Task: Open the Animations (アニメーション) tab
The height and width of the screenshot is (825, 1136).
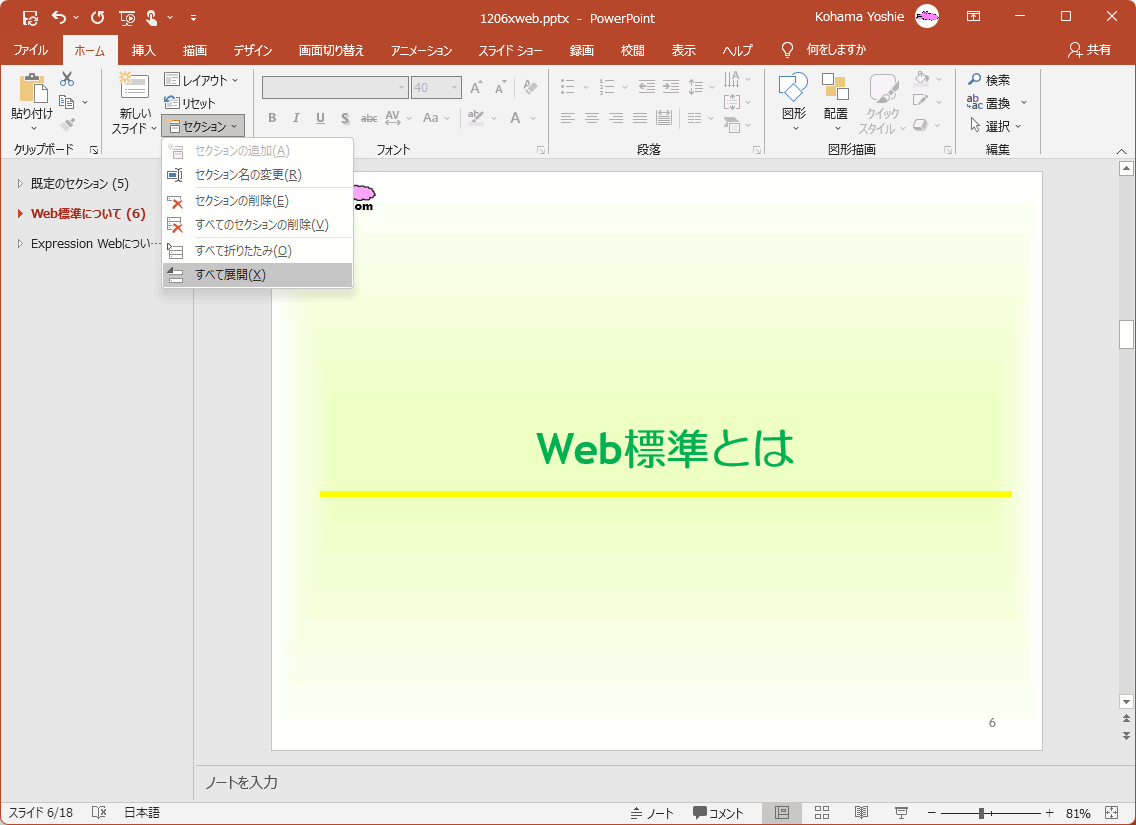Action: point(422,50)
